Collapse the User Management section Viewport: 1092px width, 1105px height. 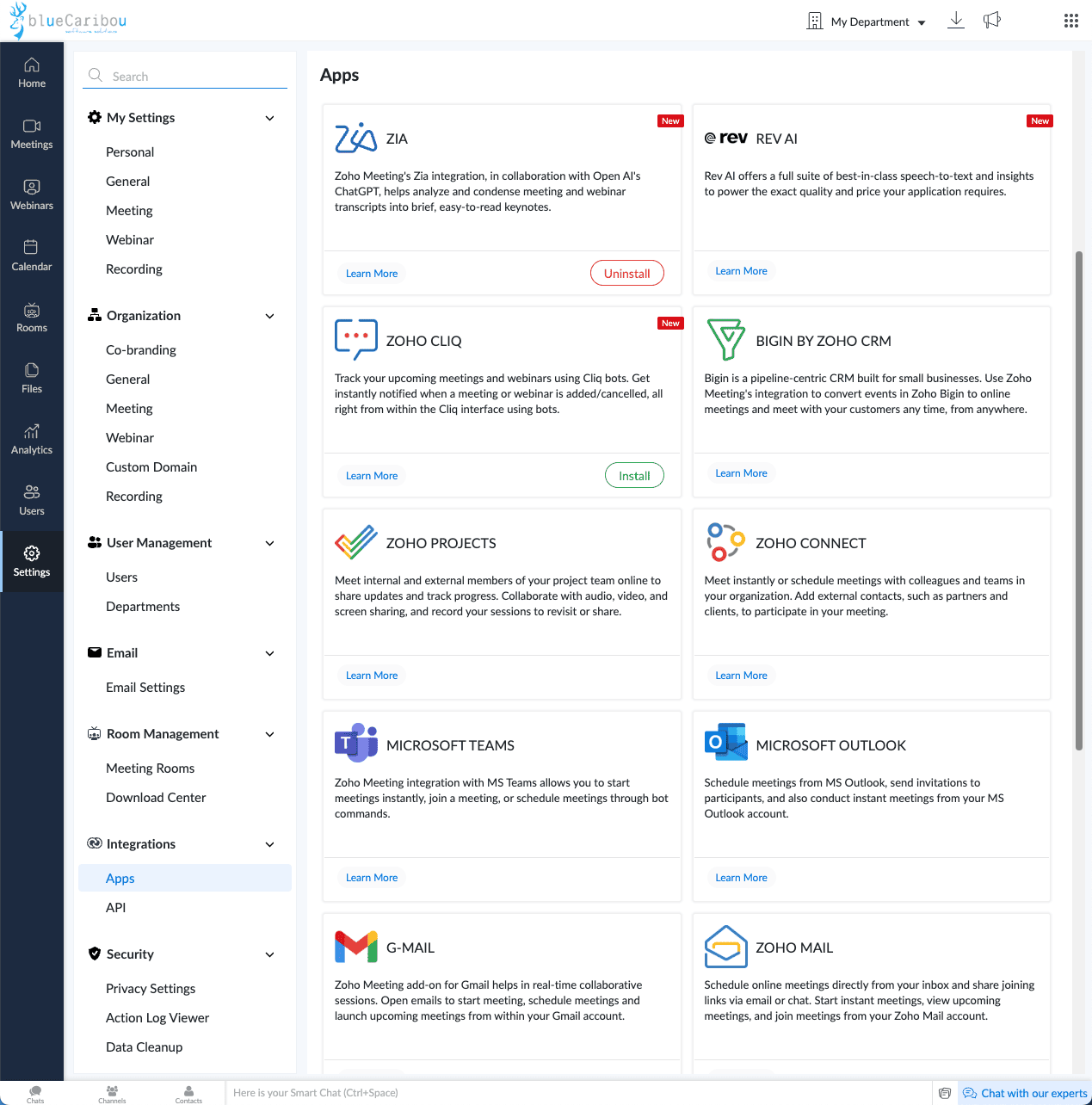(269, 543)
